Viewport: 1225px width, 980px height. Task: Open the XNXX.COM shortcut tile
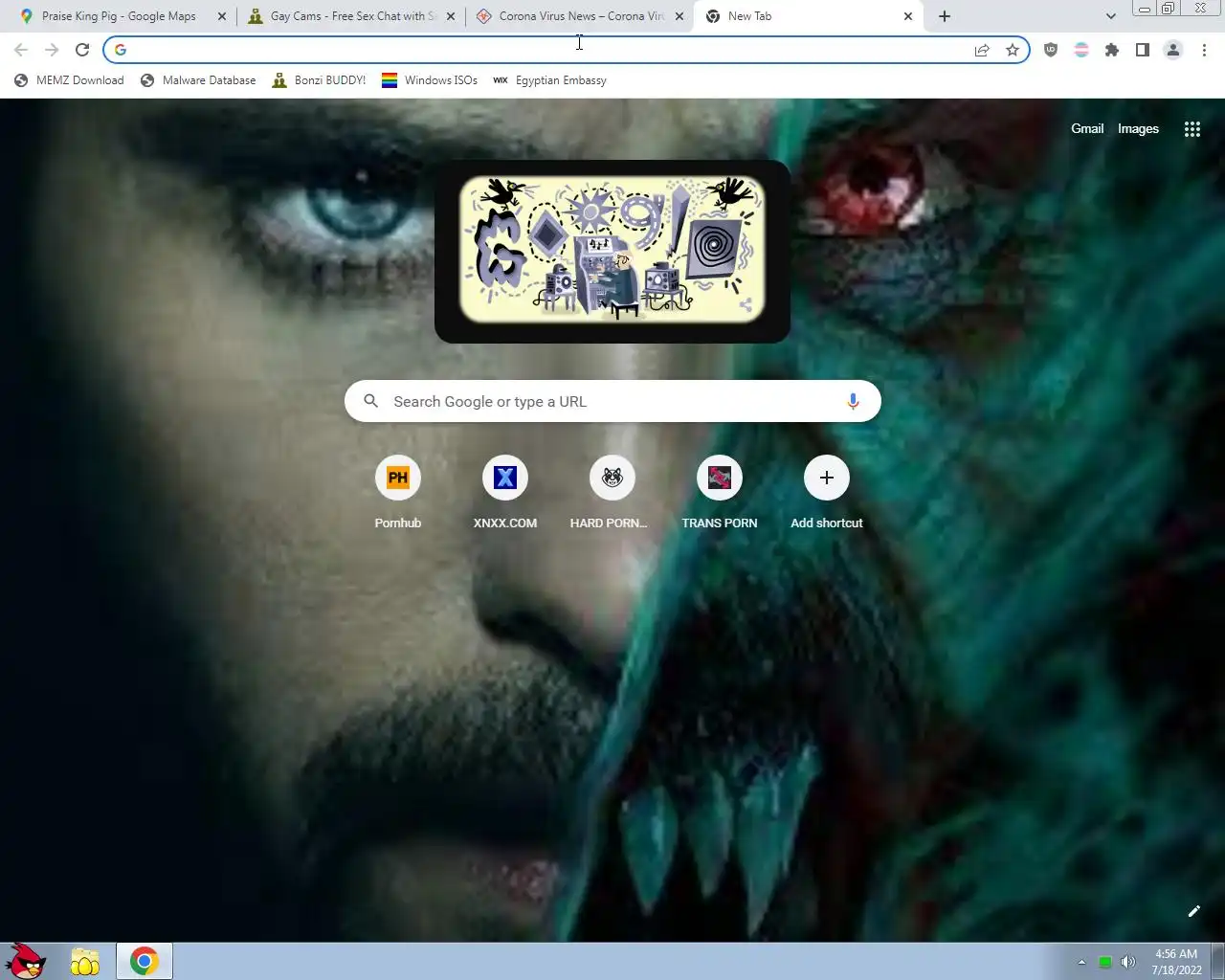[505, 493]
